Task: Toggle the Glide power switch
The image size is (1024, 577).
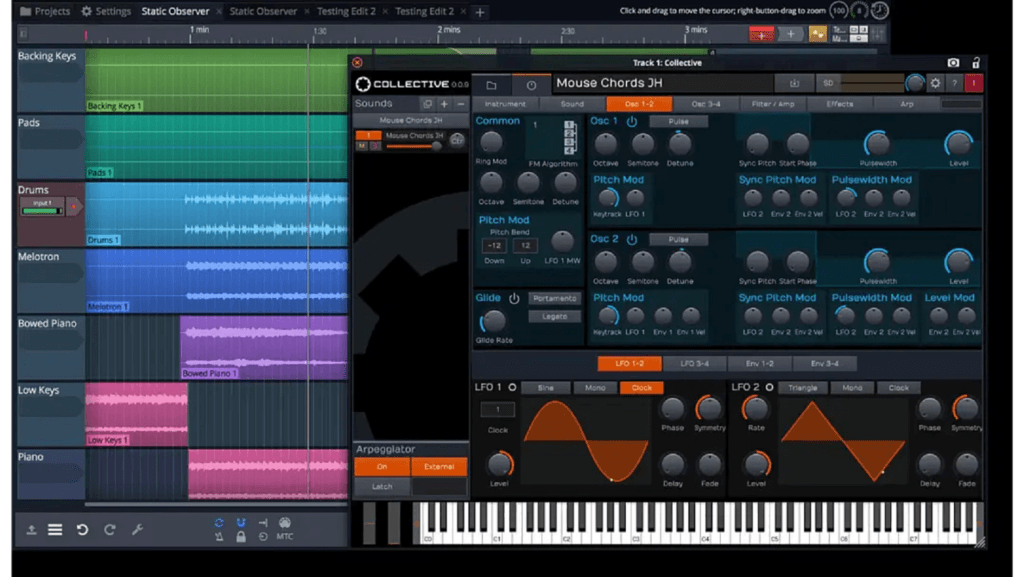Action: [513, 298]
